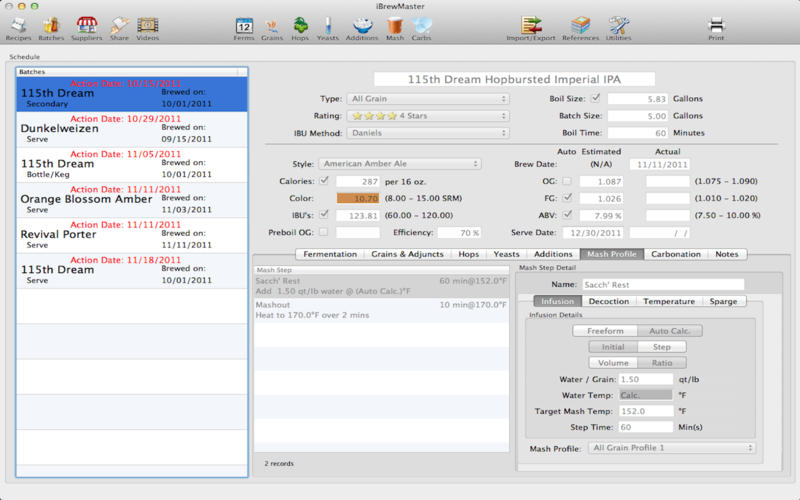Toggle the Calories auto checkbox
Screen dimensions: 800x500
[x=323, y=181]
